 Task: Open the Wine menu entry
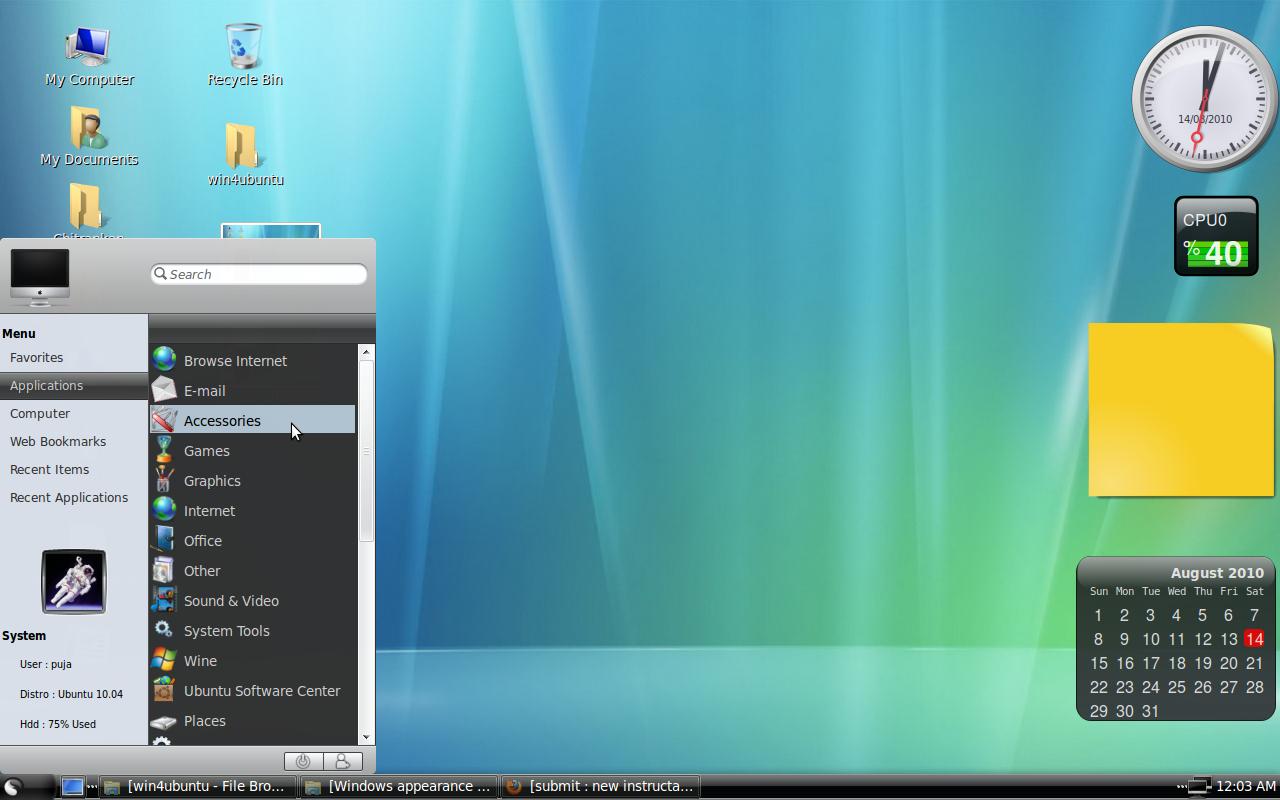pyautogui.click(x=200, y=660)
